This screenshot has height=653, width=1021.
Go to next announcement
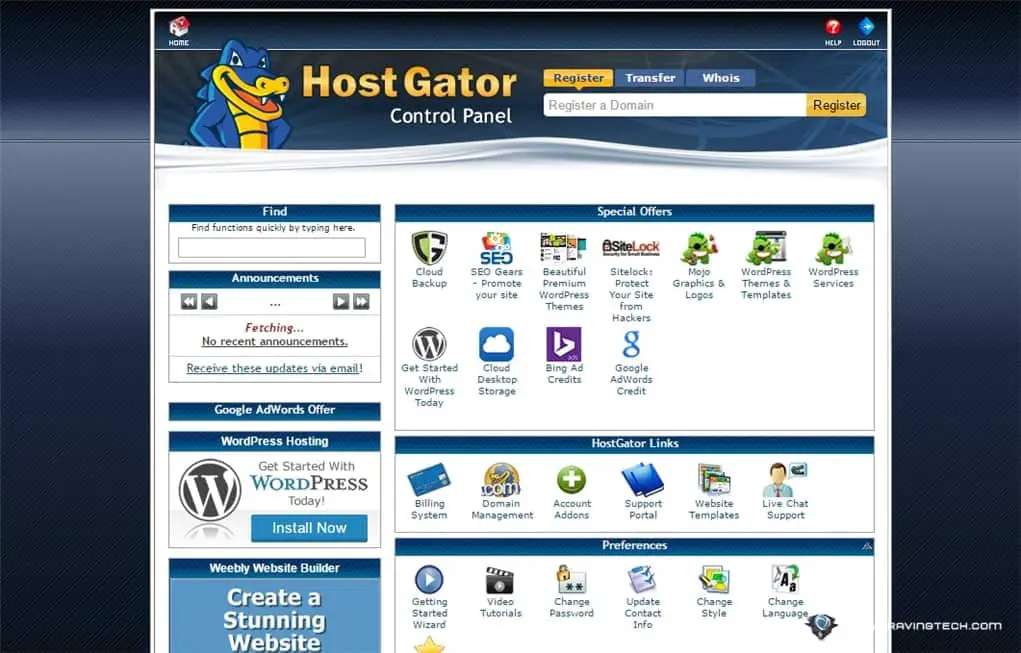tap(341, 301)
